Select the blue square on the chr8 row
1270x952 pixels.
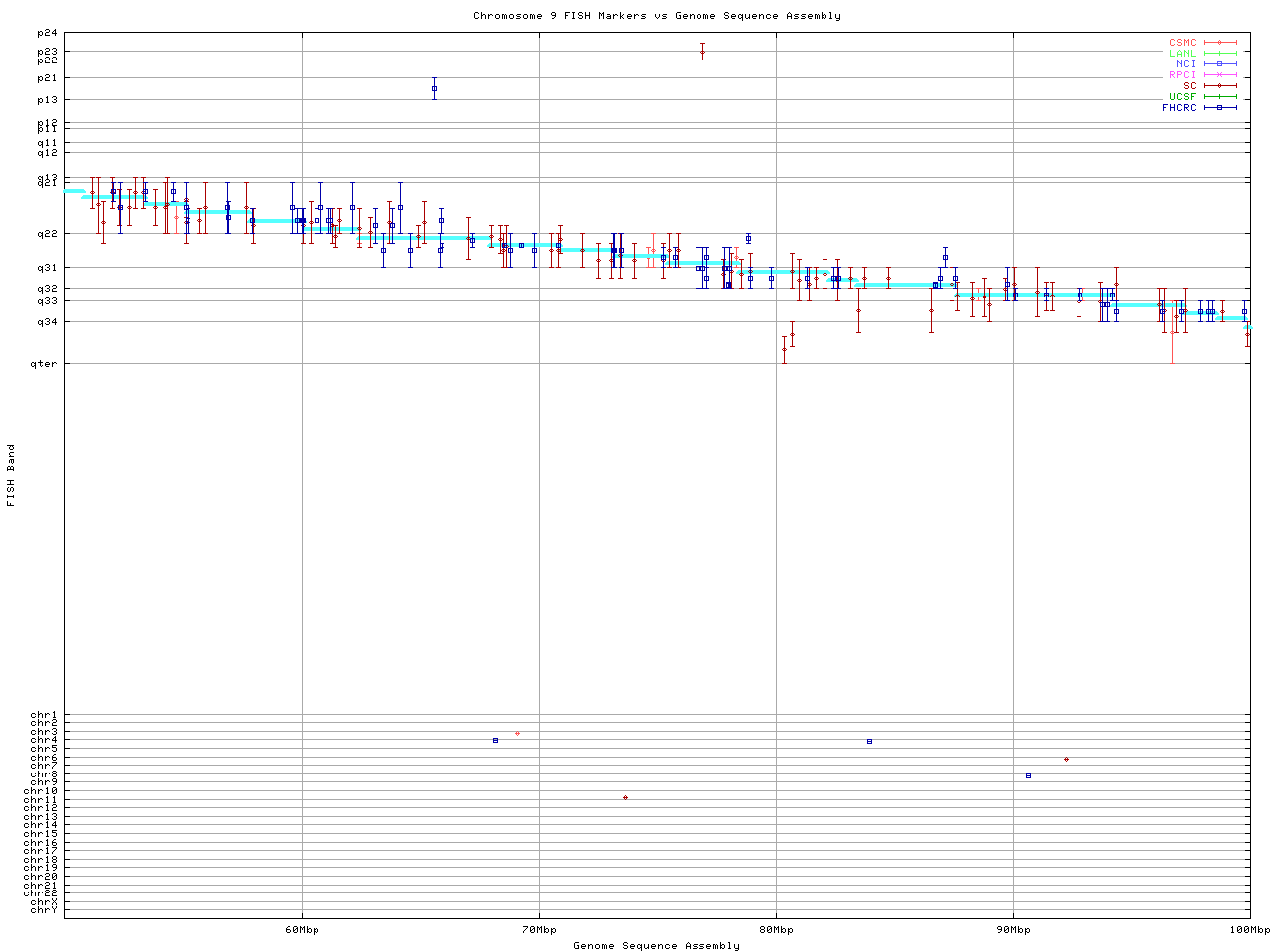(1028, 775)
